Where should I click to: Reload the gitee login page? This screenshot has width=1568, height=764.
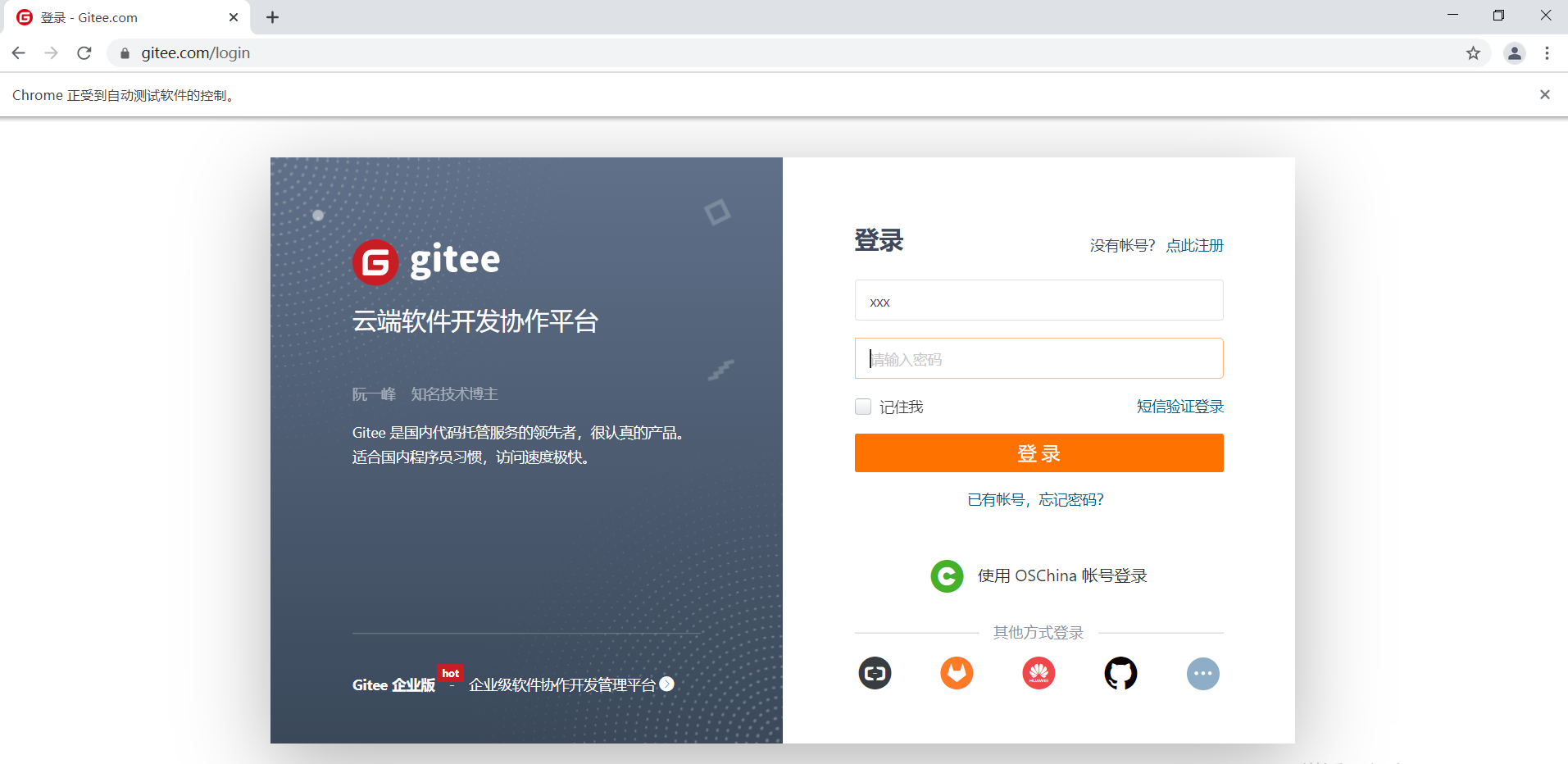coord(84,53)
